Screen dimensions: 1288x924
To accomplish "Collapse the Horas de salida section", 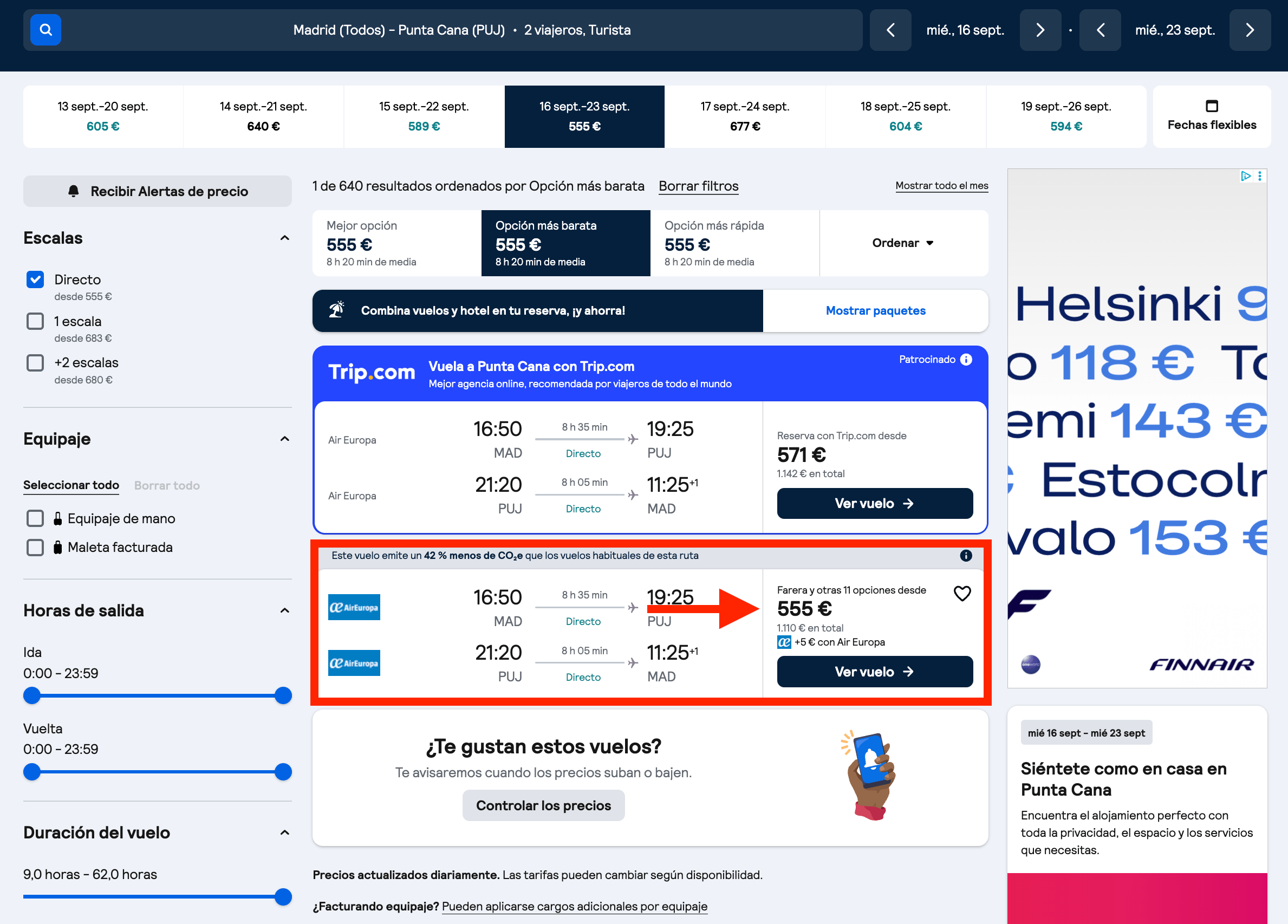I will (x=284, y=610).
